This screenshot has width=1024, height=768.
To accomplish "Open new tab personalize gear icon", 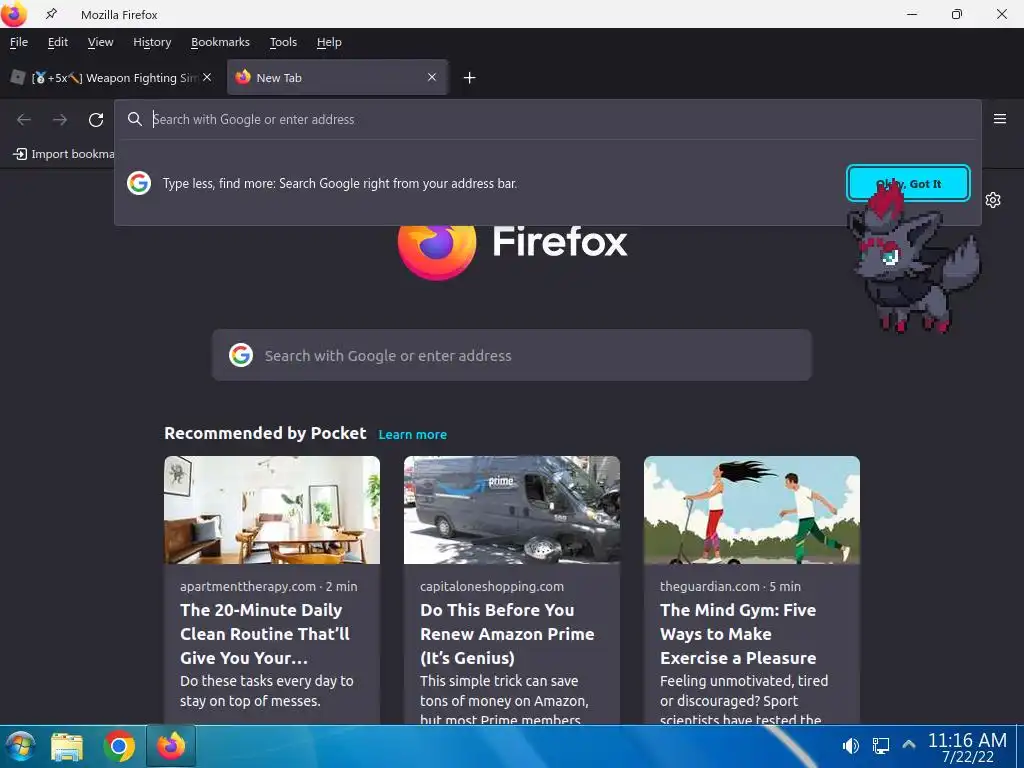I will pyautogui.click(x=993, y=200).
